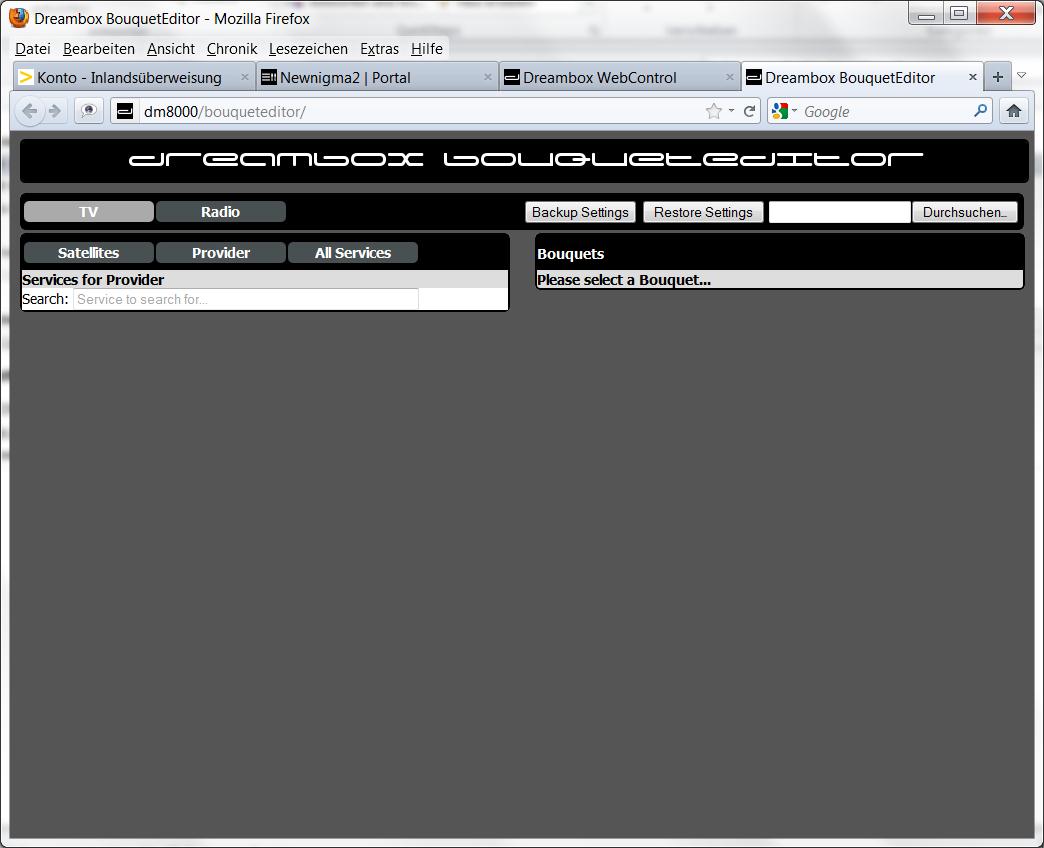Switch to the Dreambox WebControl tab
This screenshot has height=848, width=1044.
[x=599, y=77]
